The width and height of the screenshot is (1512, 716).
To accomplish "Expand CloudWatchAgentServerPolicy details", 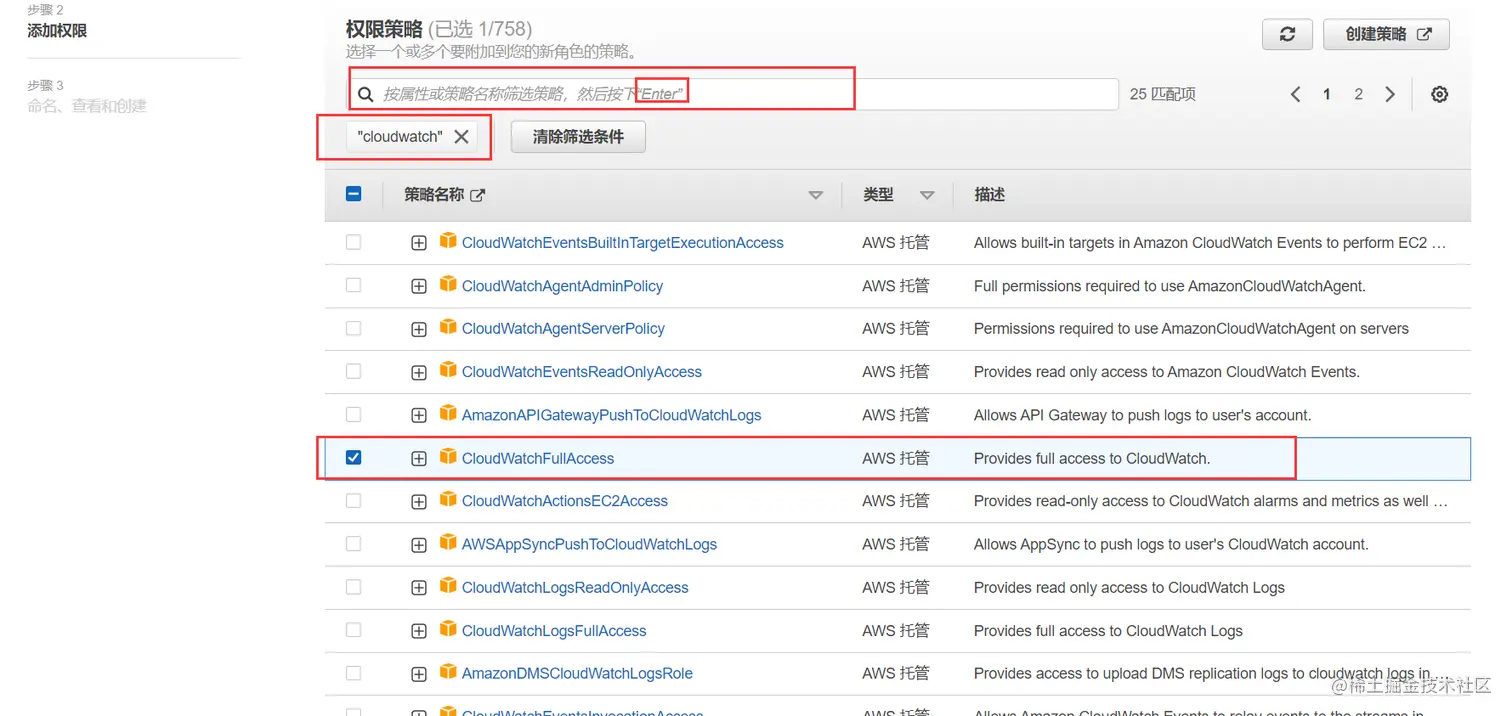I will point(419,329).
